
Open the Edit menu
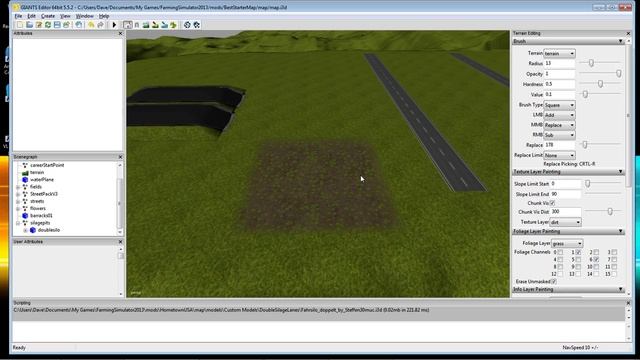tap(31, 16)
